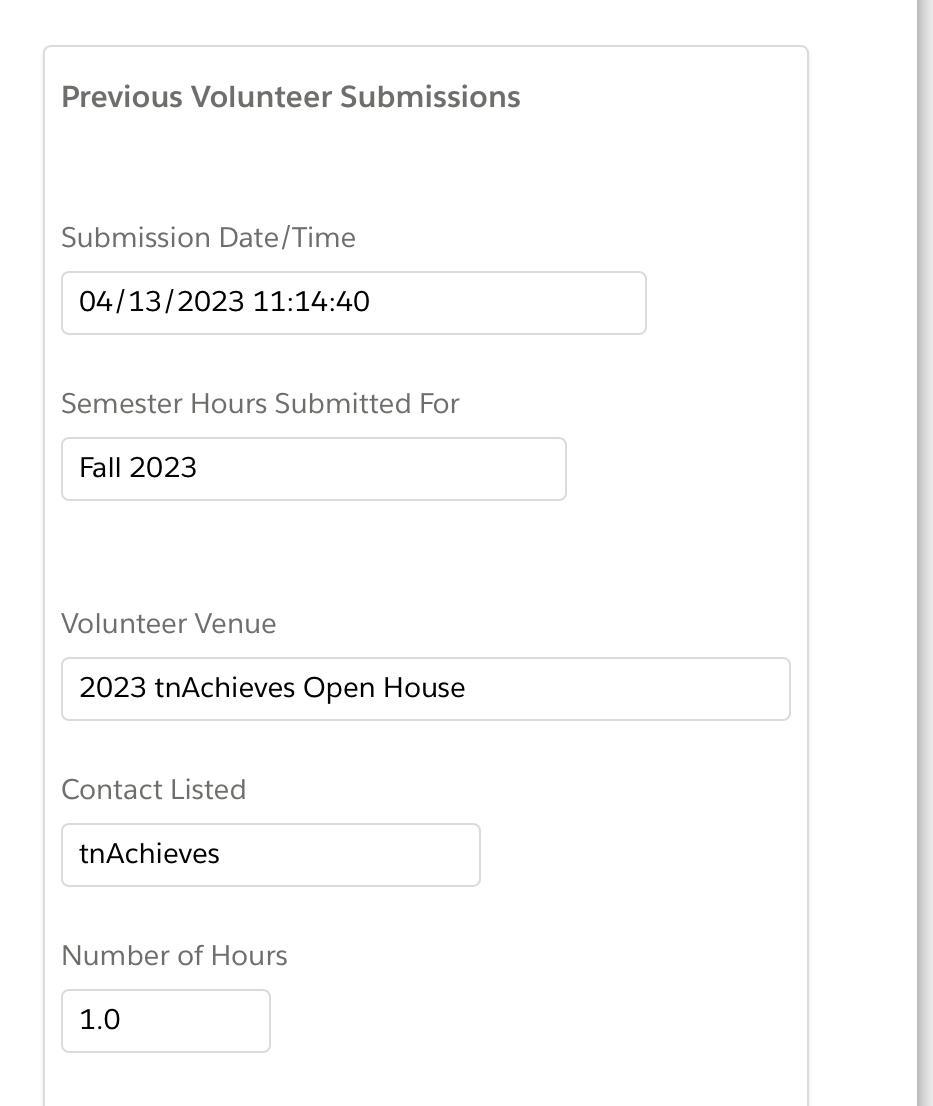Viewport: 933px width, 1106px height.
Task: Click the 'Number of Hours' label
Action: click(174, 956)
